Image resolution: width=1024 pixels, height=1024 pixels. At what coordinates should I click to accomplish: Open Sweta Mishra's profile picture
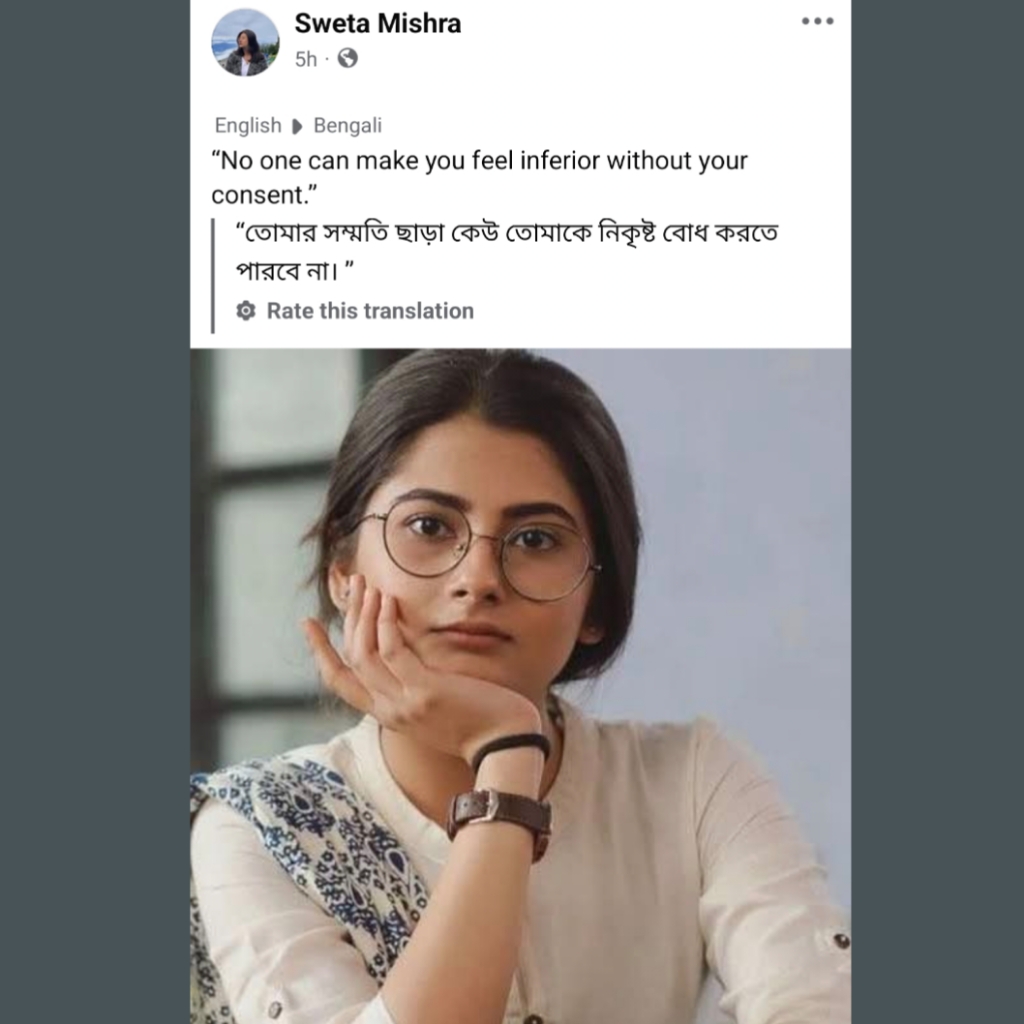245,43
